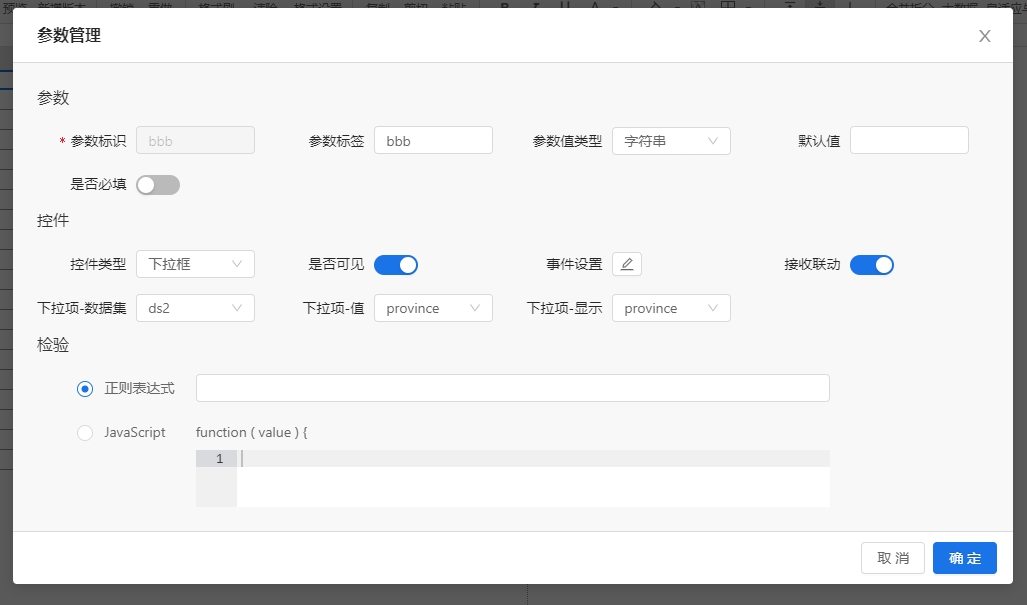This screenshot has width=1027, height=605.
Task: Focus the 参数标签 input field
Action: 433,140
